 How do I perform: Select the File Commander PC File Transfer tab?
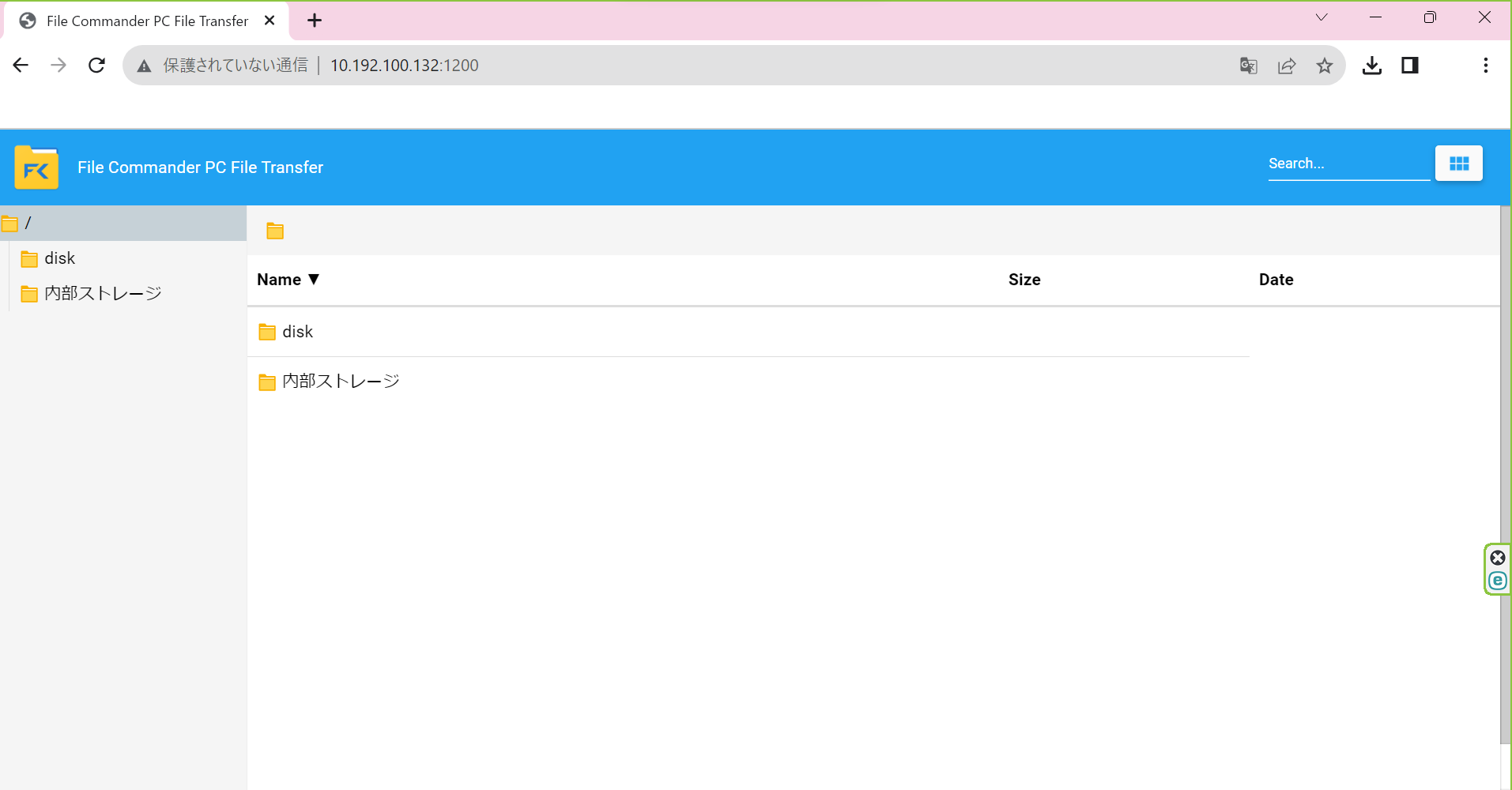pyautogui.click(x=147, y=21)
